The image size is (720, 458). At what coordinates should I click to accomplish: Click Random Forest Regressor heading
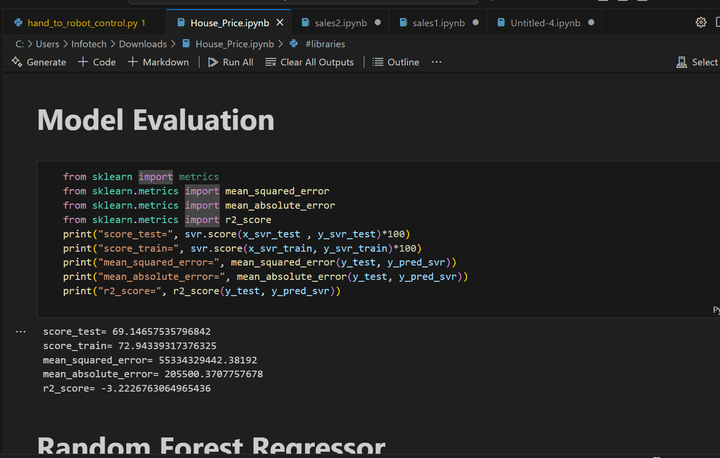tap(211, 446)
